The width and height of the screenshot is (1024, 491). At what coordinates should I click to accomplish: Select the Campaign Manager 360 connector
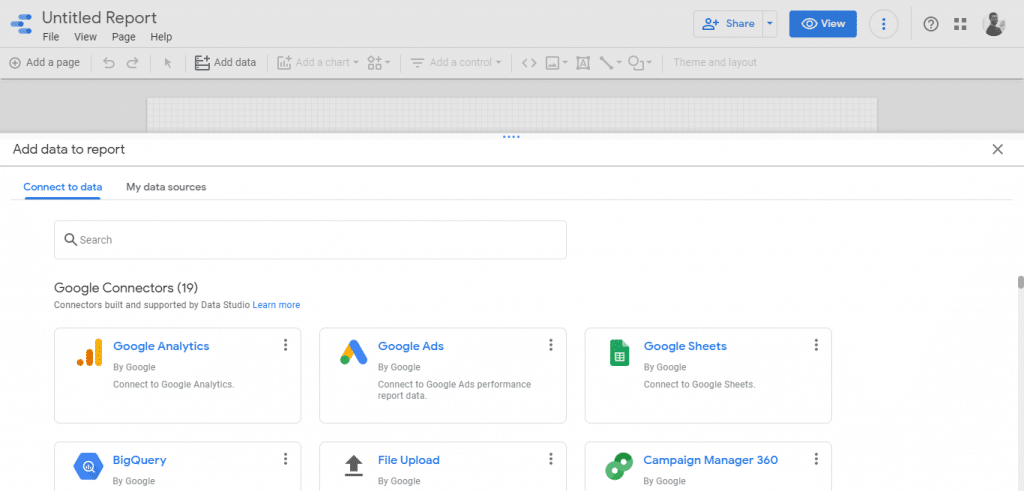[x=708, y=466]
